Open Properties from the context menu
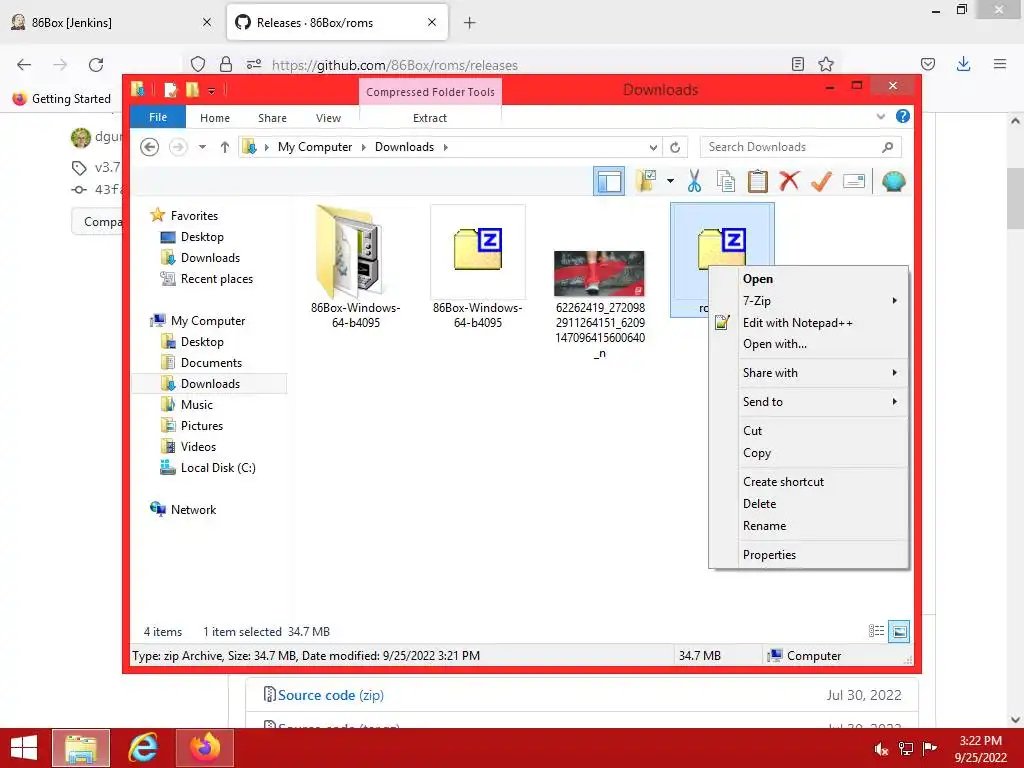 pos(809,555)
